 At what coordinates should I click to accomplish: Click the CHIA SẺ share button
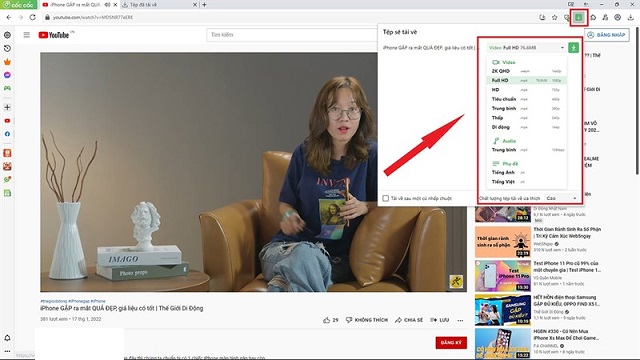(409, 320)
